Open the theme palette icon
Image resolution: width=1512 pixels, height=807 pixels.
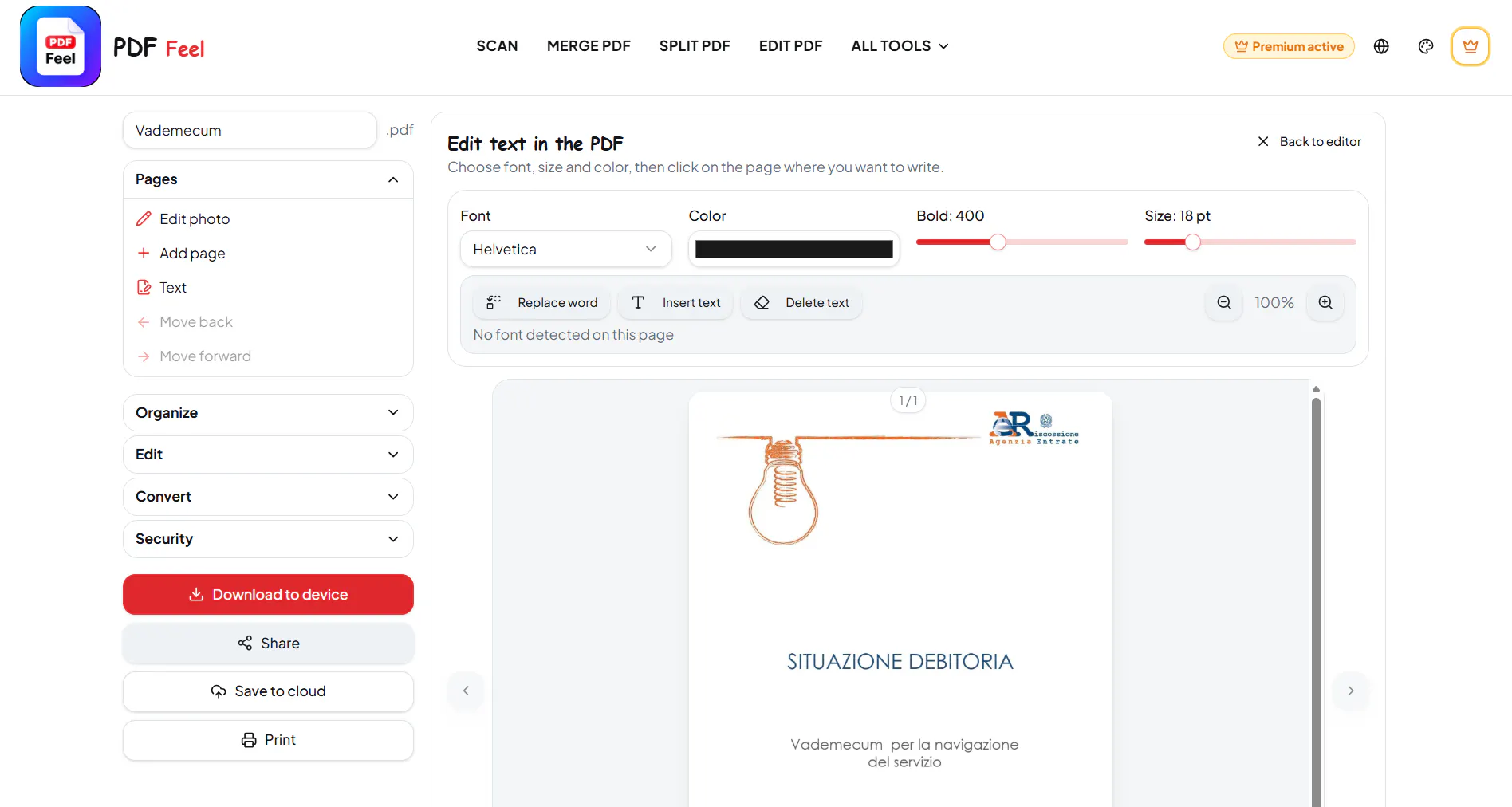(x=1426, y=46)
